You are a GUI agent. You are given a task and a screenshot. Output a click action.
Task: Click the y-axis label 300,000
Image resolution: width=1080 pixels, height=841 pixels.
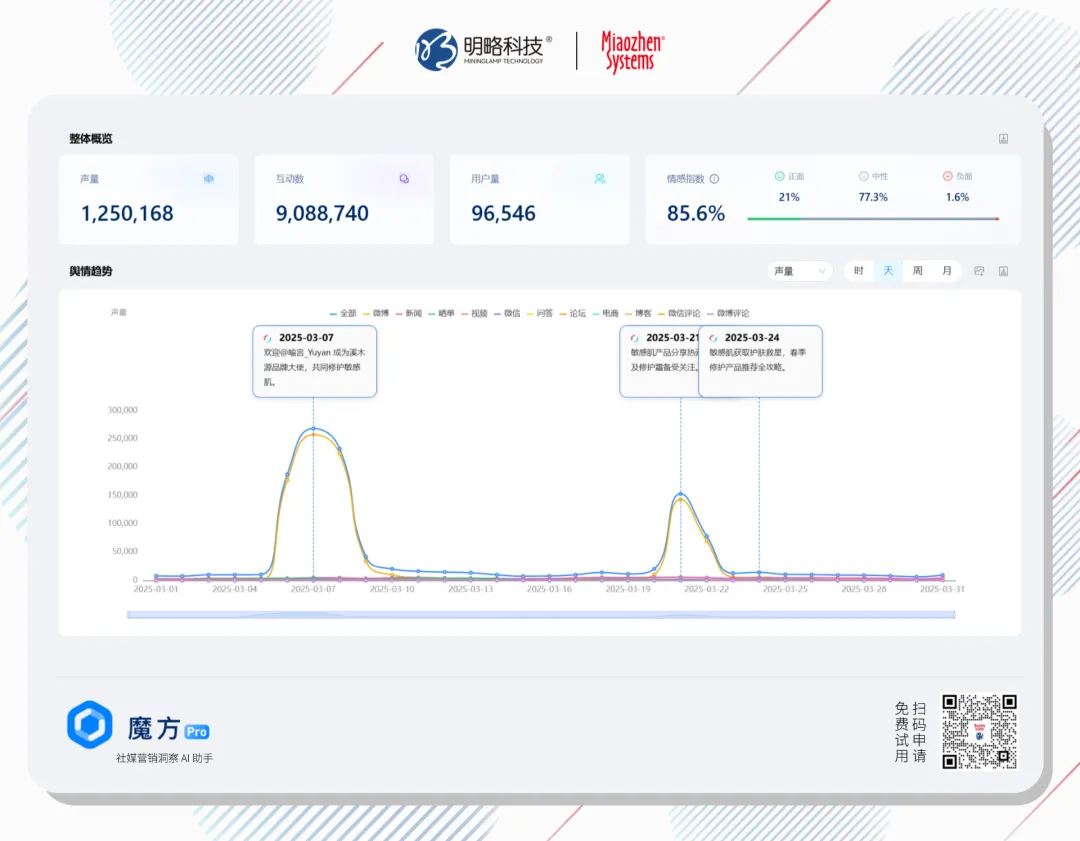(123, 410)
